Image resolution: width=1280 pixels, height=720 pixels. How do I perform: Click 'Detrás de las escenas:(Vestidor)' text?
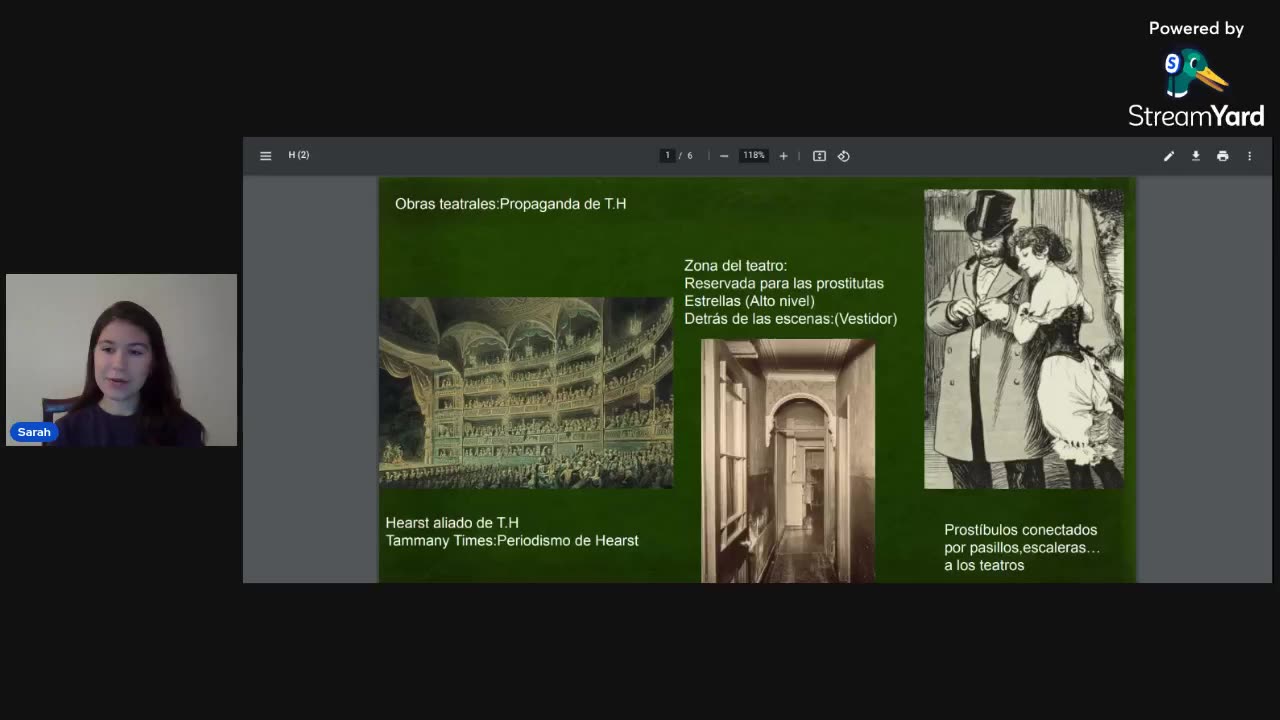[790, 319]
